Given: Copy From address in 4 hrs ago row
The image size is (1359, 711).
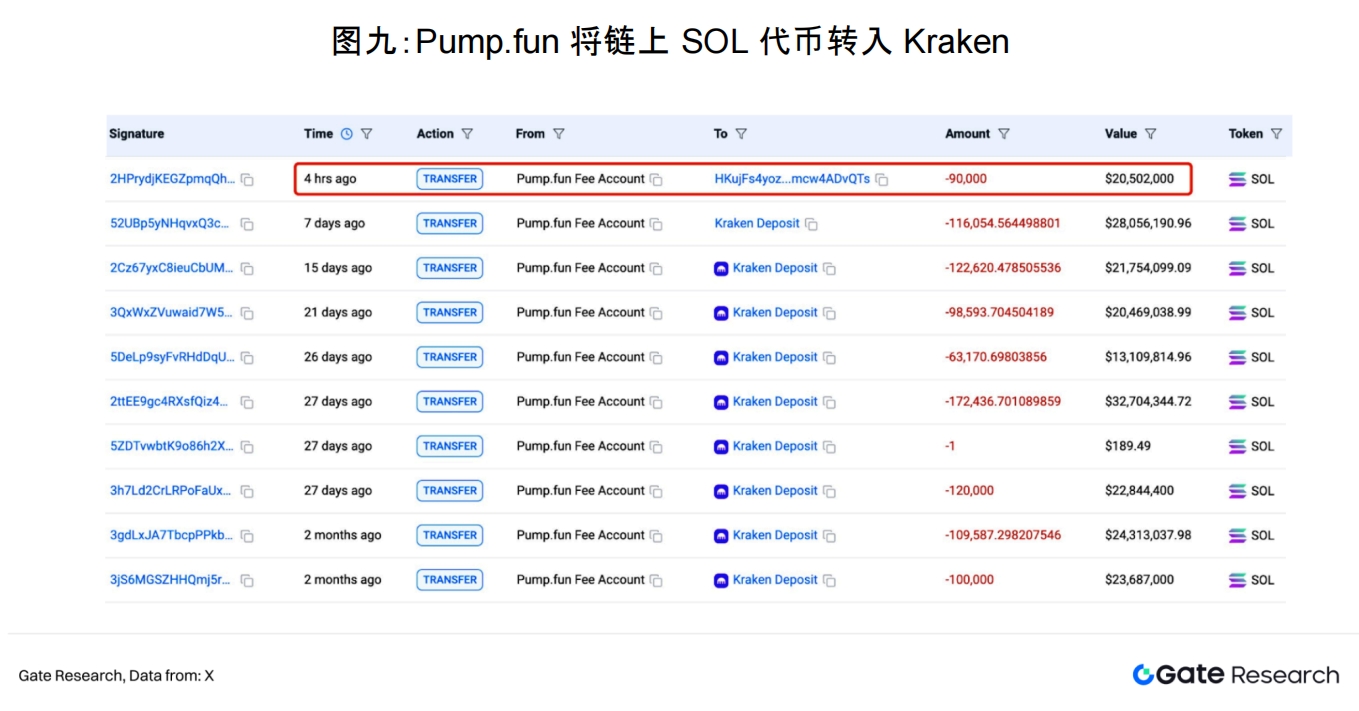Looking at the screenshot, I should pos(656,180).
